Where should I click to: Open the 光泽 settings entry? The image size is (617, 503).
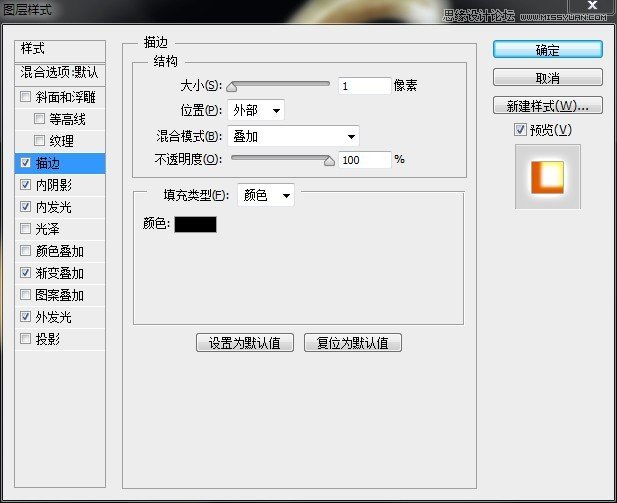tap(48, 229)
